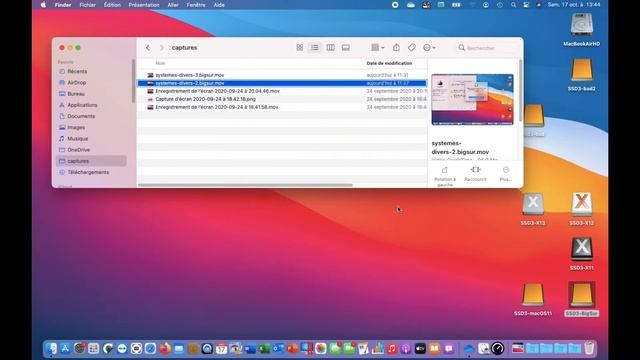Click Spotlight search icon in menu bar
This screenshot has height=360, width=640.
click(513, 5)
